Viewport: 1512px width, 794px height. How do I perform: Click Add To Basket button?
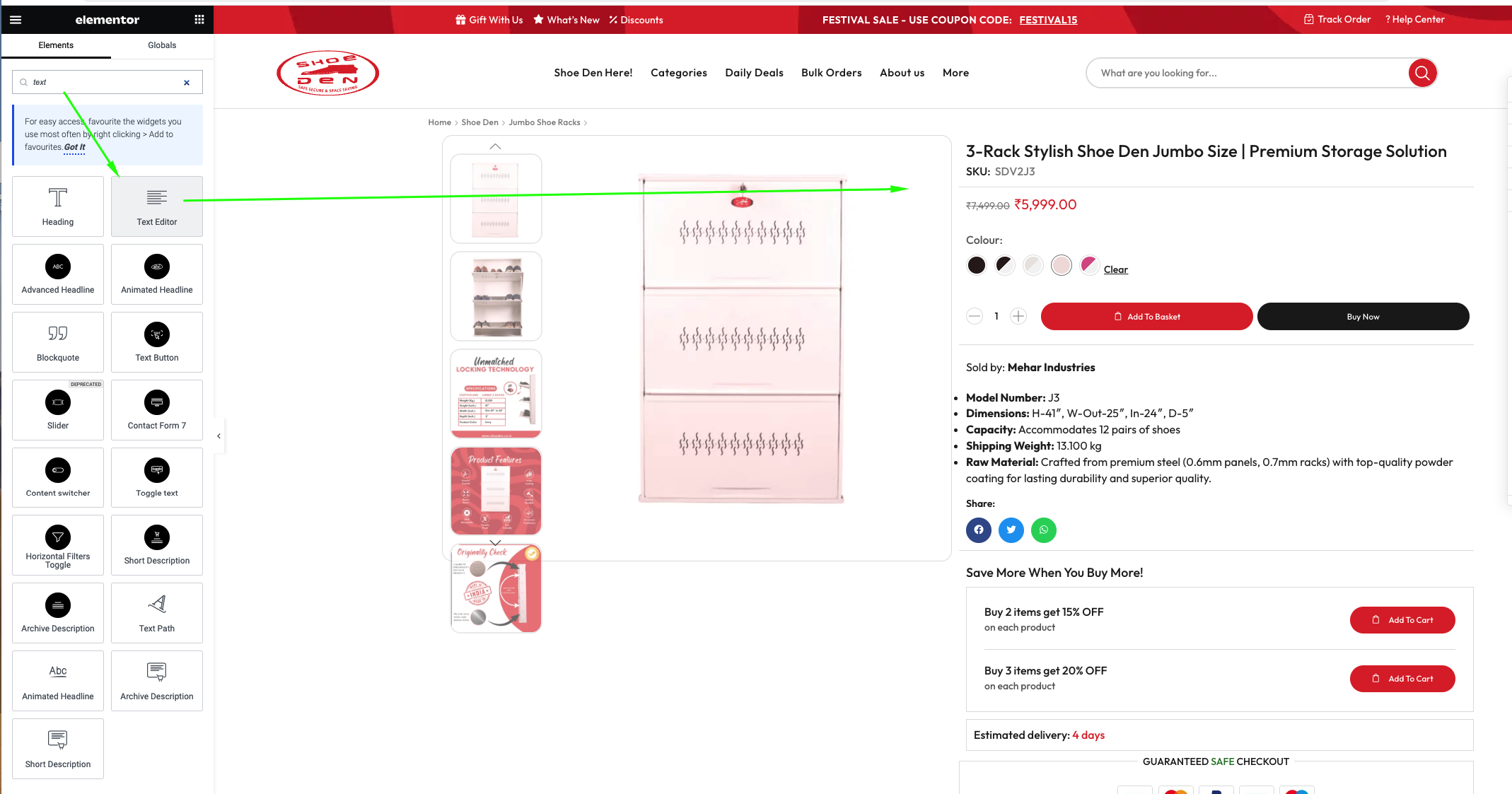(x=1147, y=316)
